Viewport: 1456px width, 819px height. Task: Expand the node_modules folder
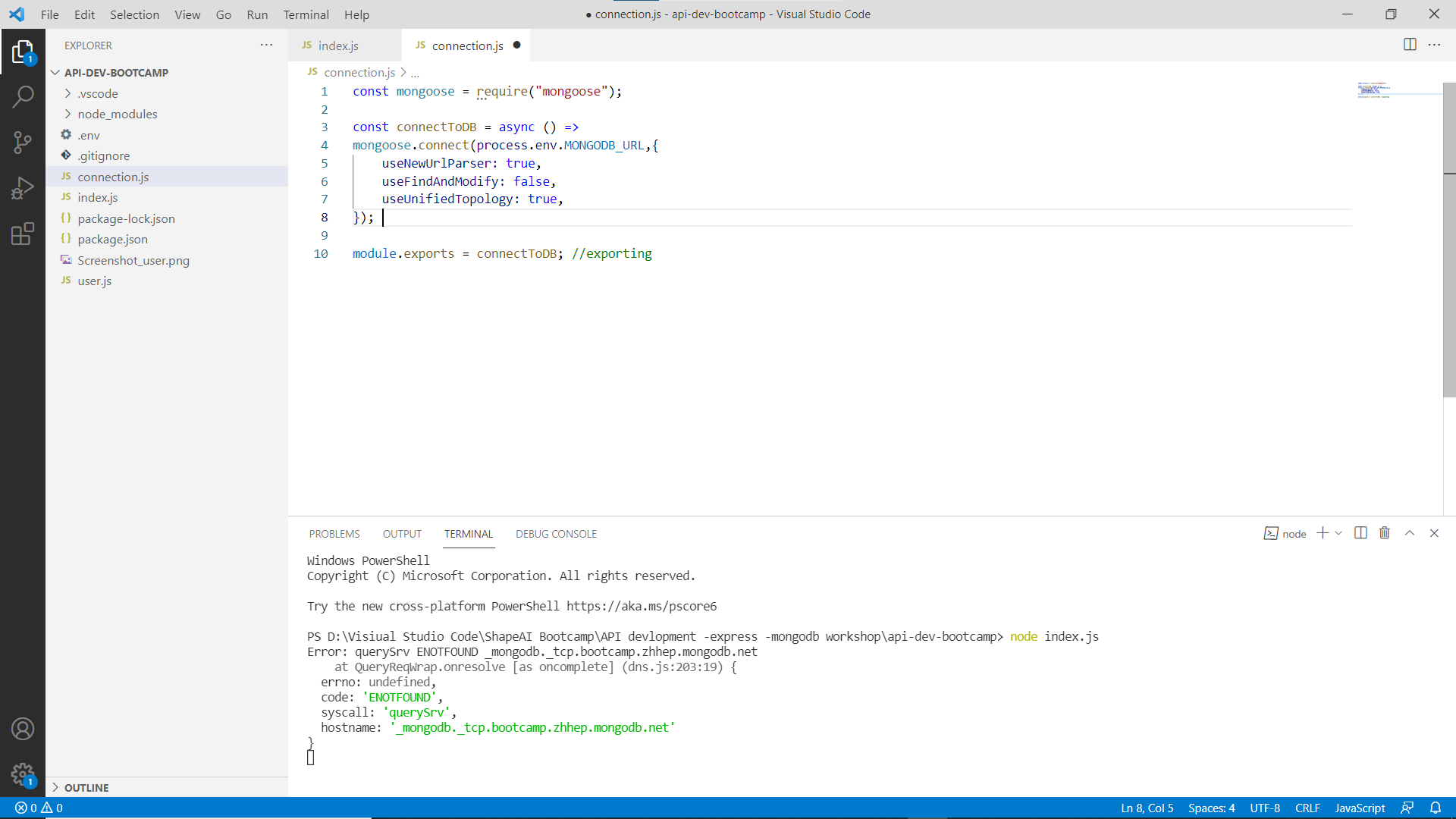(117, 114)
